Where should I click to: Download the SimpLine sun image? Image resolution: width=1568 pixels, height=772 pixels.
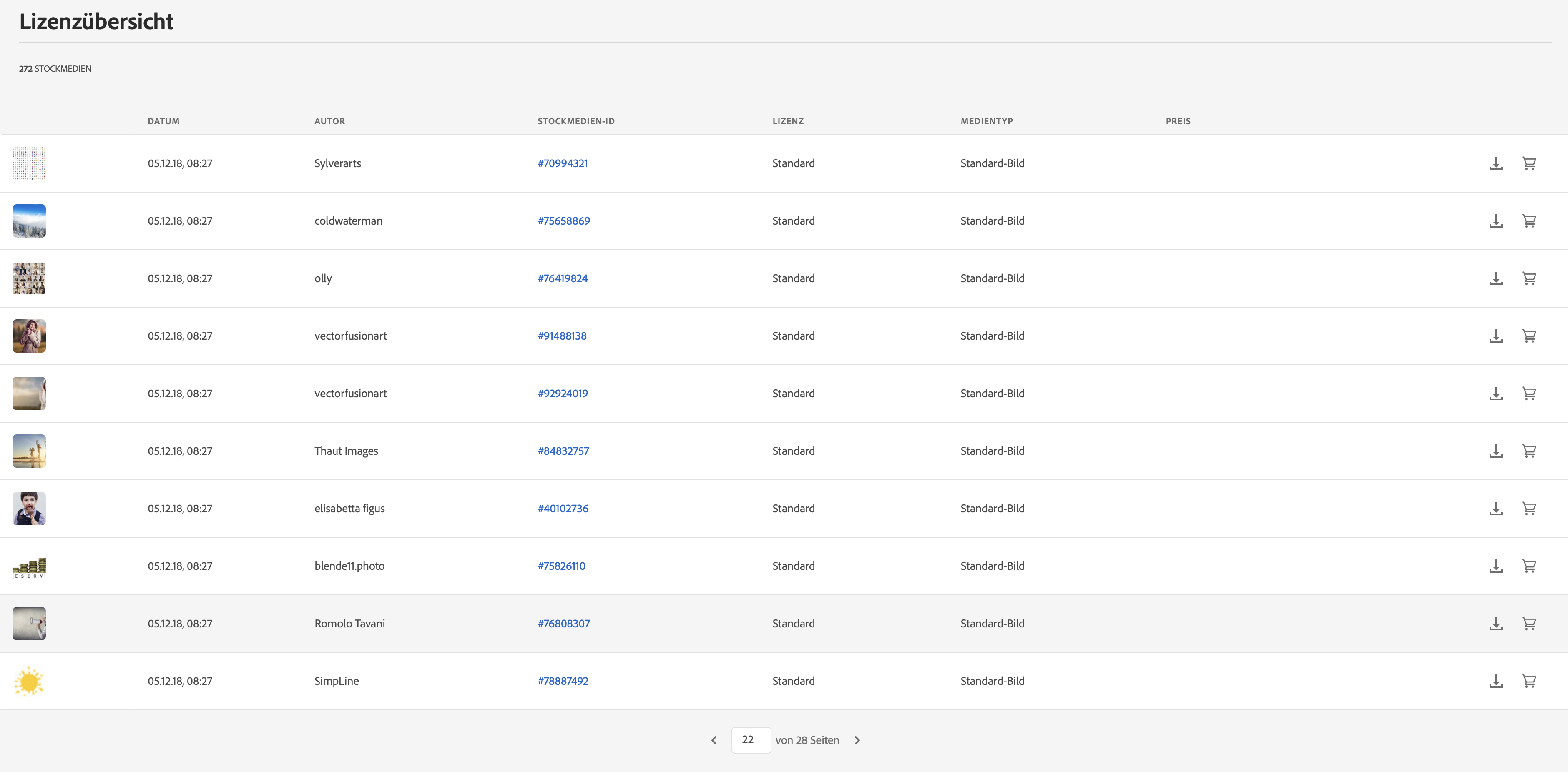(x=1495, y=681)
